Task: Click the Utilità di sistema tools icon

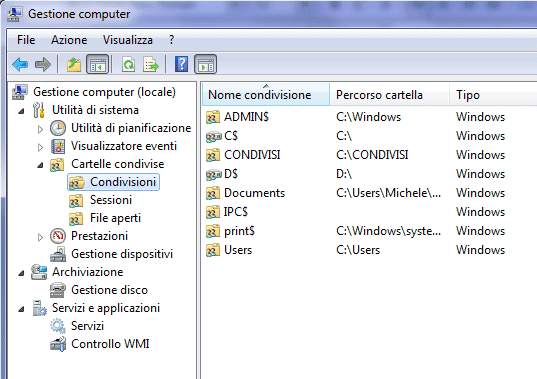Action: 39,110
